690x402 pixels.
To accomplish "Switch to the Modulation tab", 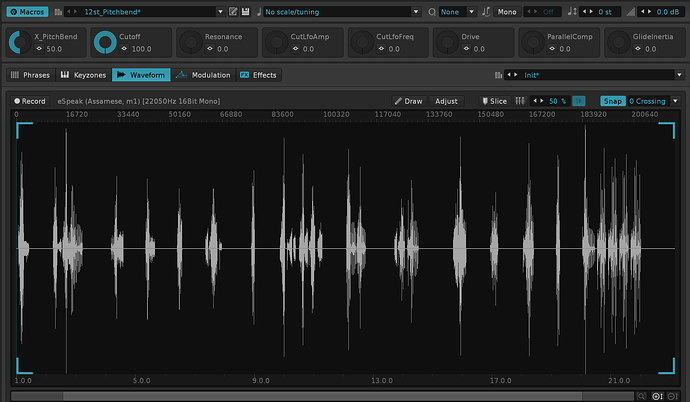I will [205, 75].
